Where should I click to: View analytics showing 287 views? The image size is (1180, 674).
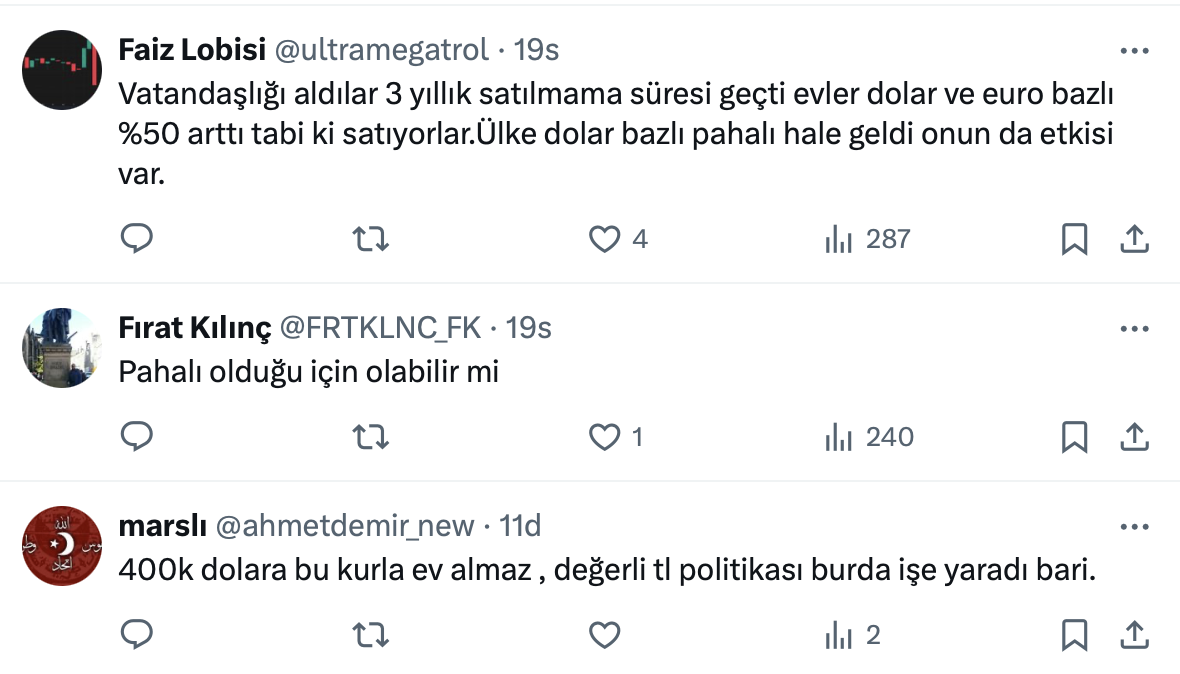pyautogui.click(x=867, y=239)
